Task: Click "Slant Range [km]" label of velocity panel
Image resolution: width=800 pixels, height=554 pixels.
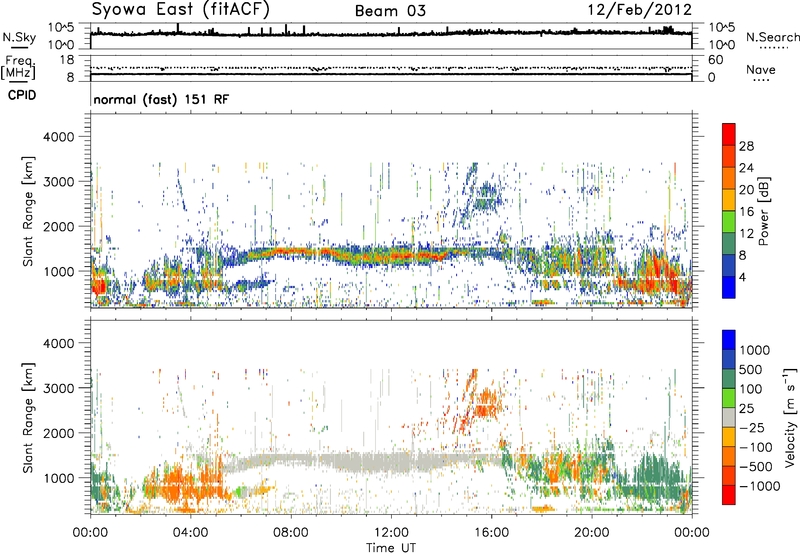Action: pos(28,418)
